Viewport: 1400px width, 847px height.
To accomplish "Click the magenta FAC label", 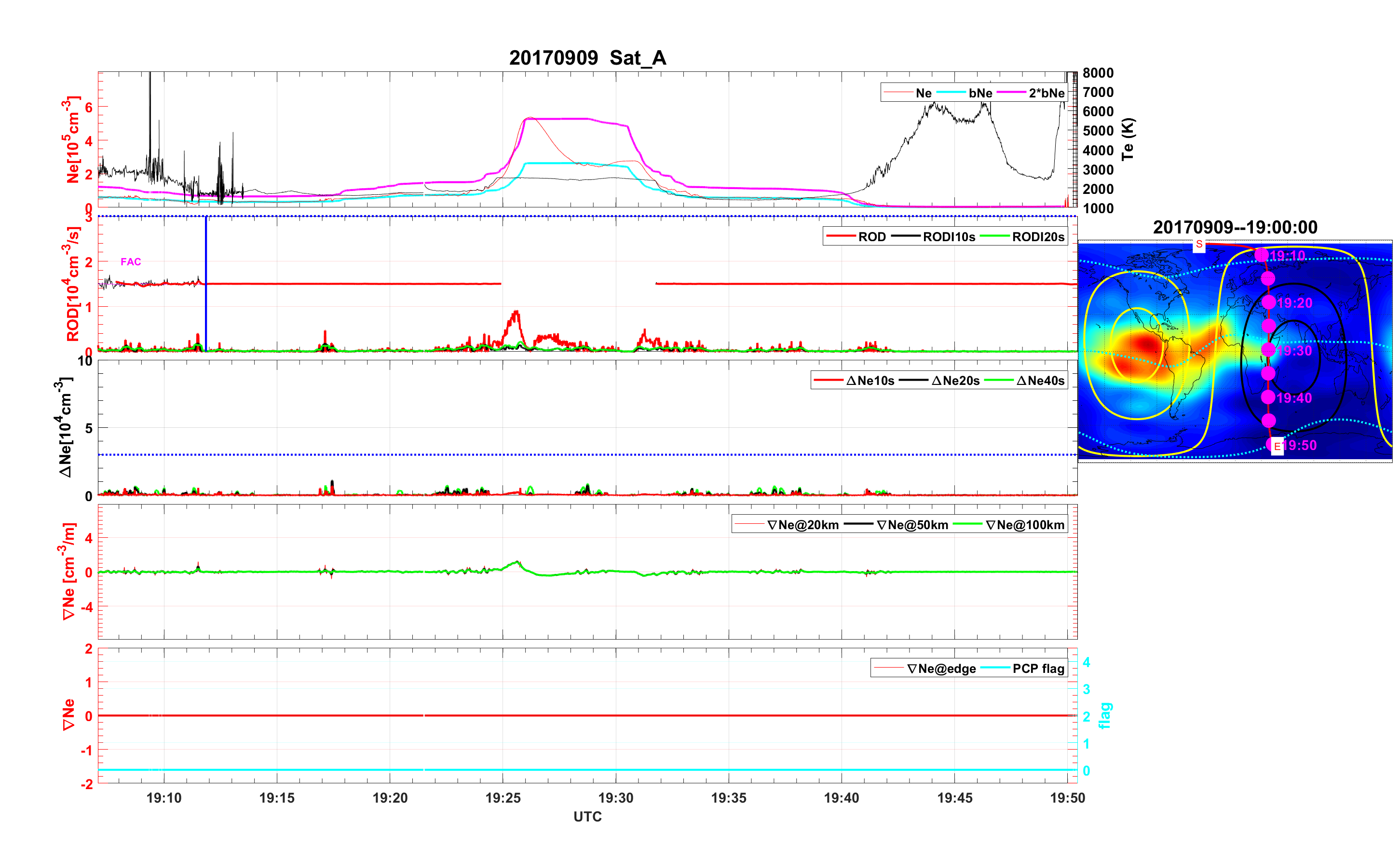I will click(x=131, y=261).
